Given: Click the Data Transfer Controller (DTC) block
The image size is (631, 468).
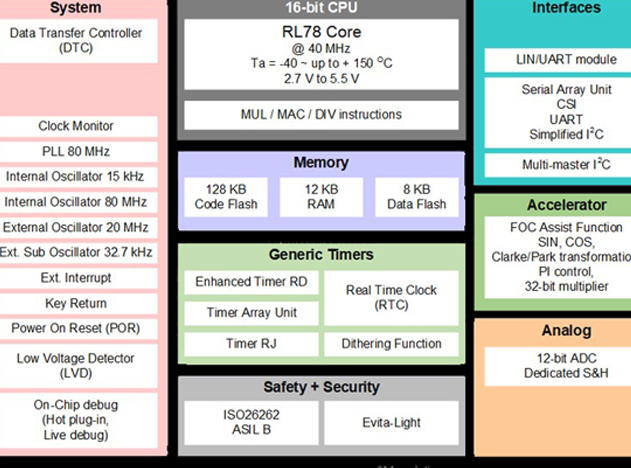Looking at the screenshot, I should pos(78,41).
